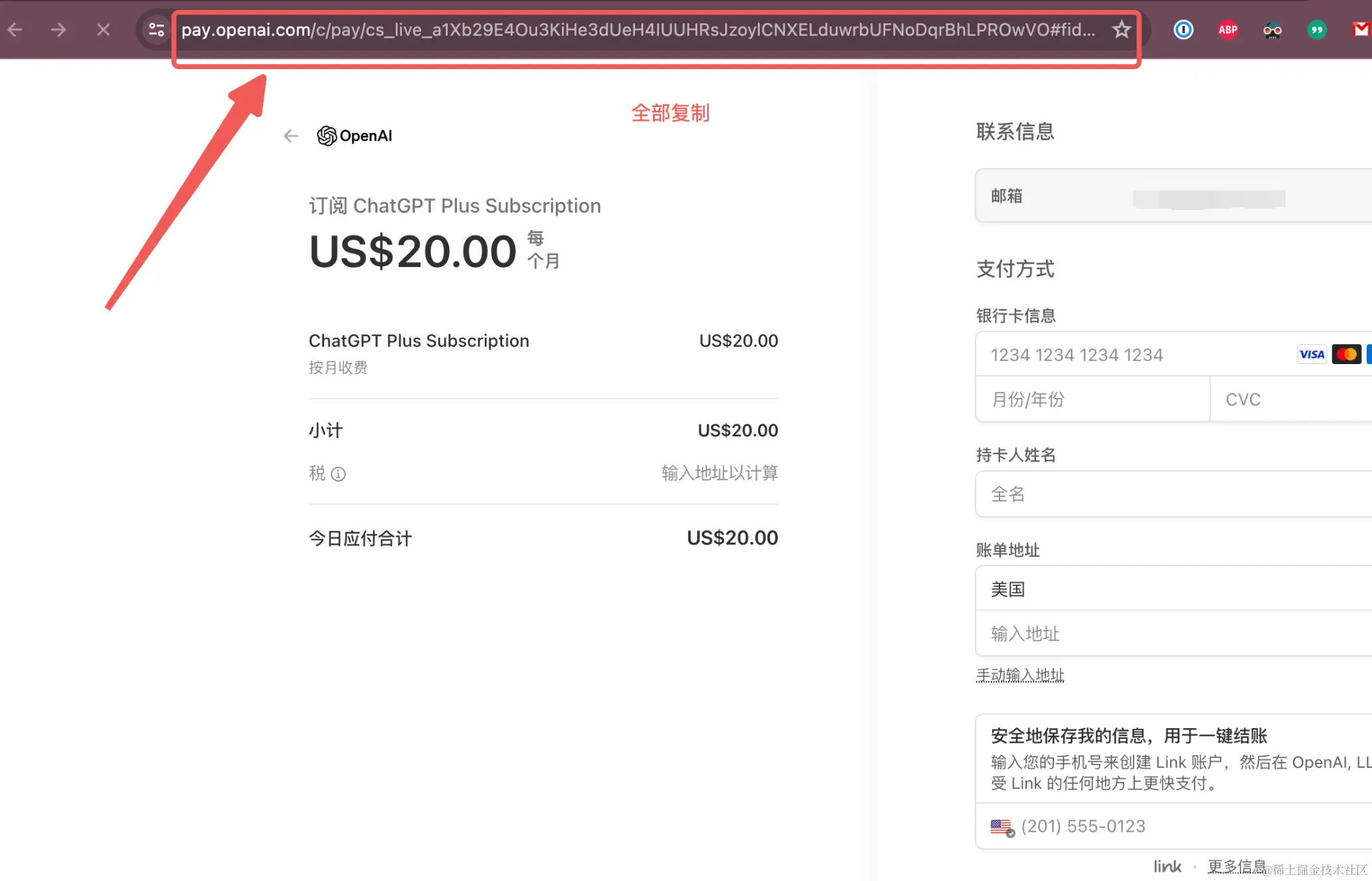Click the browser back navigation button
The height and width of the screenshot is (881, 1372).
pyautogui.click(x=14, y=30)
